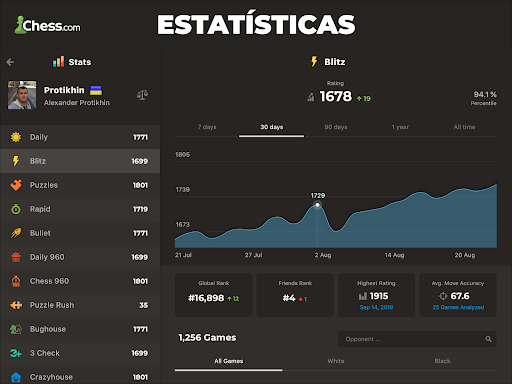The height and width of the screenshot is (384, 512).
Task: Open the Bullet stats row
Action: click(80, 233)
